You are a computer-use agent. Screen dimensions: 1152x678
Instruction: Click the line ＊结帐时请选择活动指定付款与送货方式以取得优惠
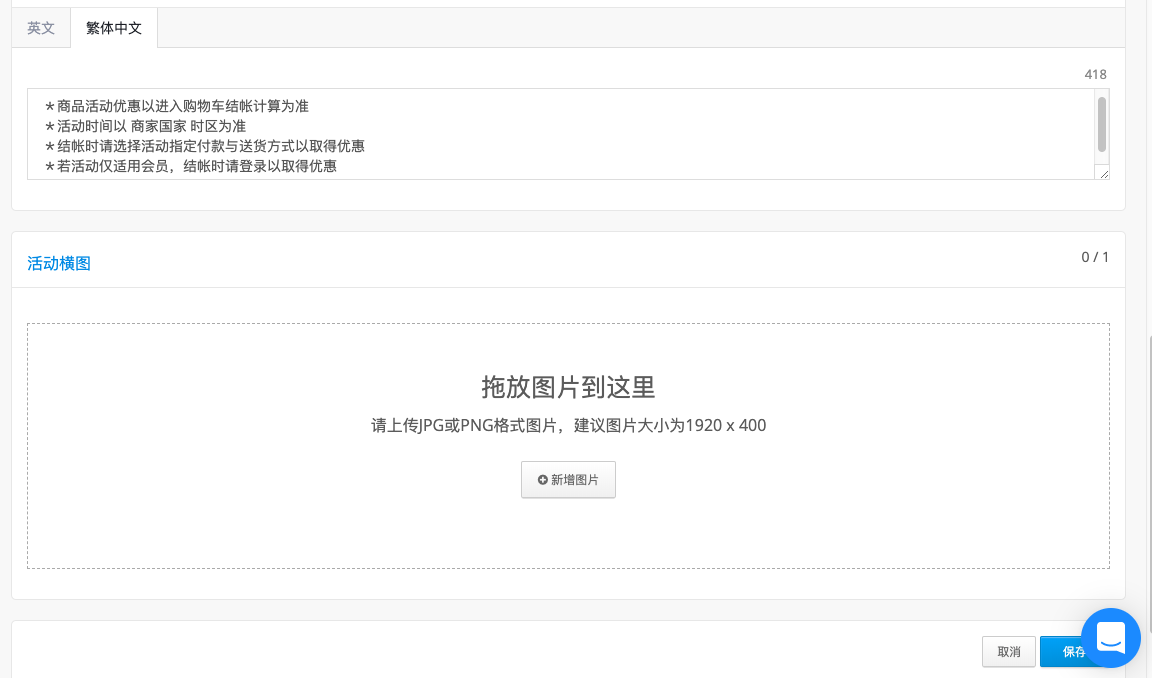[x=204, y=146]
